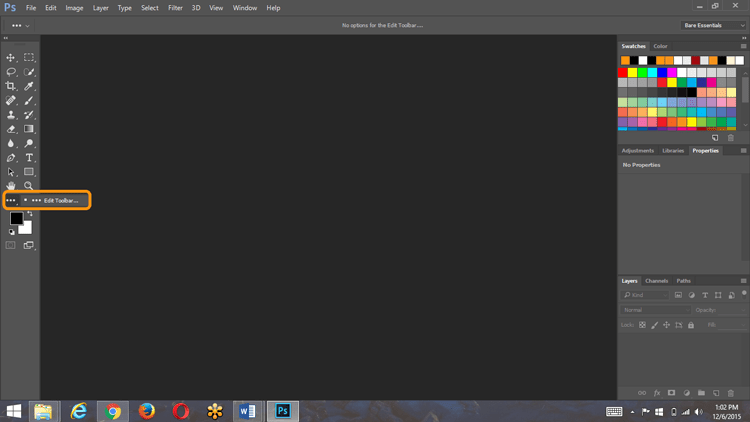The height and width of the screenshot is (422, 750).
Task: Create new swatch in Swatches panel
Action: tap(715, 138)
